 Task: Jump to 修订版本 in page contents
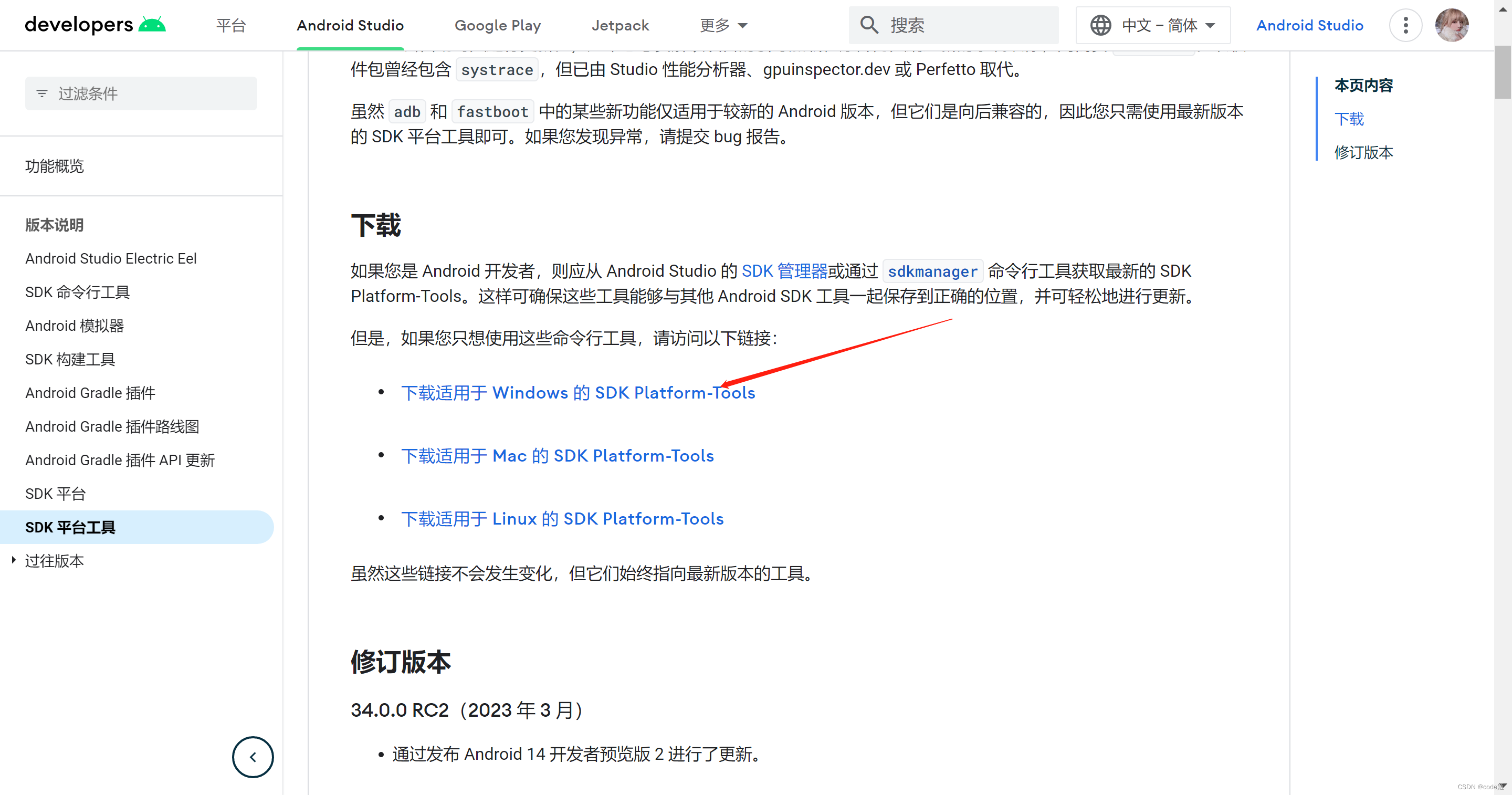coord(1363,153)
